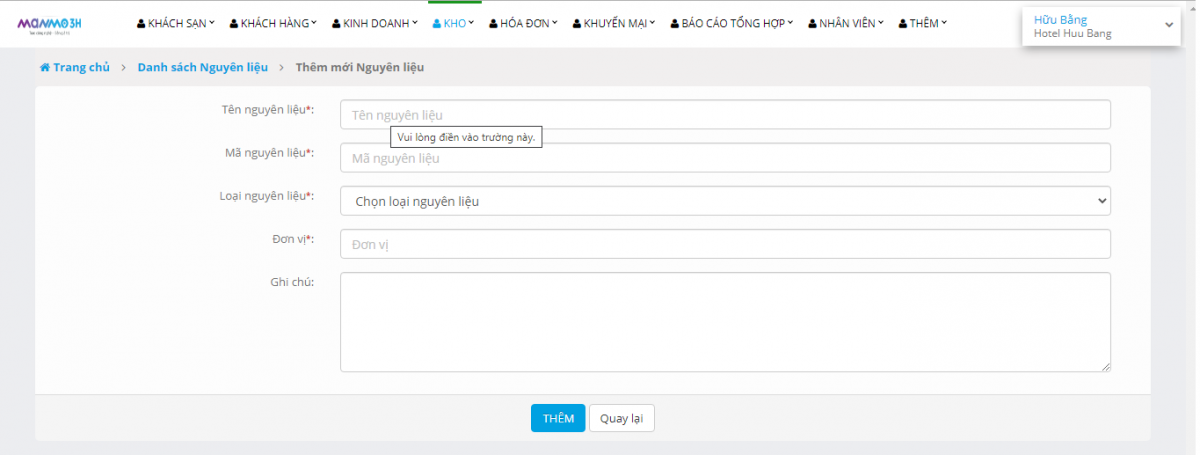Click into Mã nguyên liệu input
The height and width of the screenshot is (455, 1200).
click(725, 158)
